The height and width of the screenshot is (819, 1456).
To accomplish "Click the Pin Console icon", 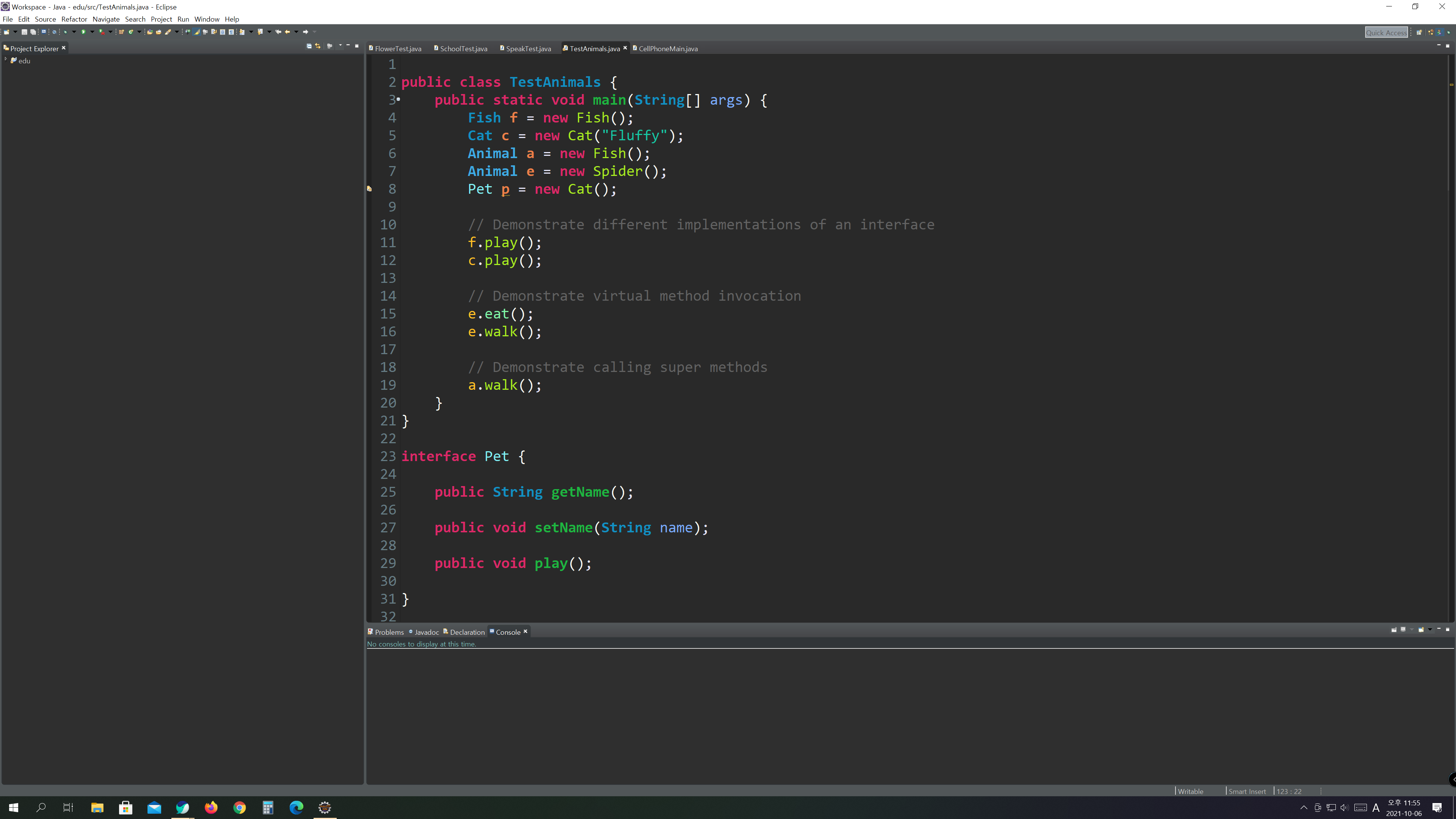I will coord(1394,630).
